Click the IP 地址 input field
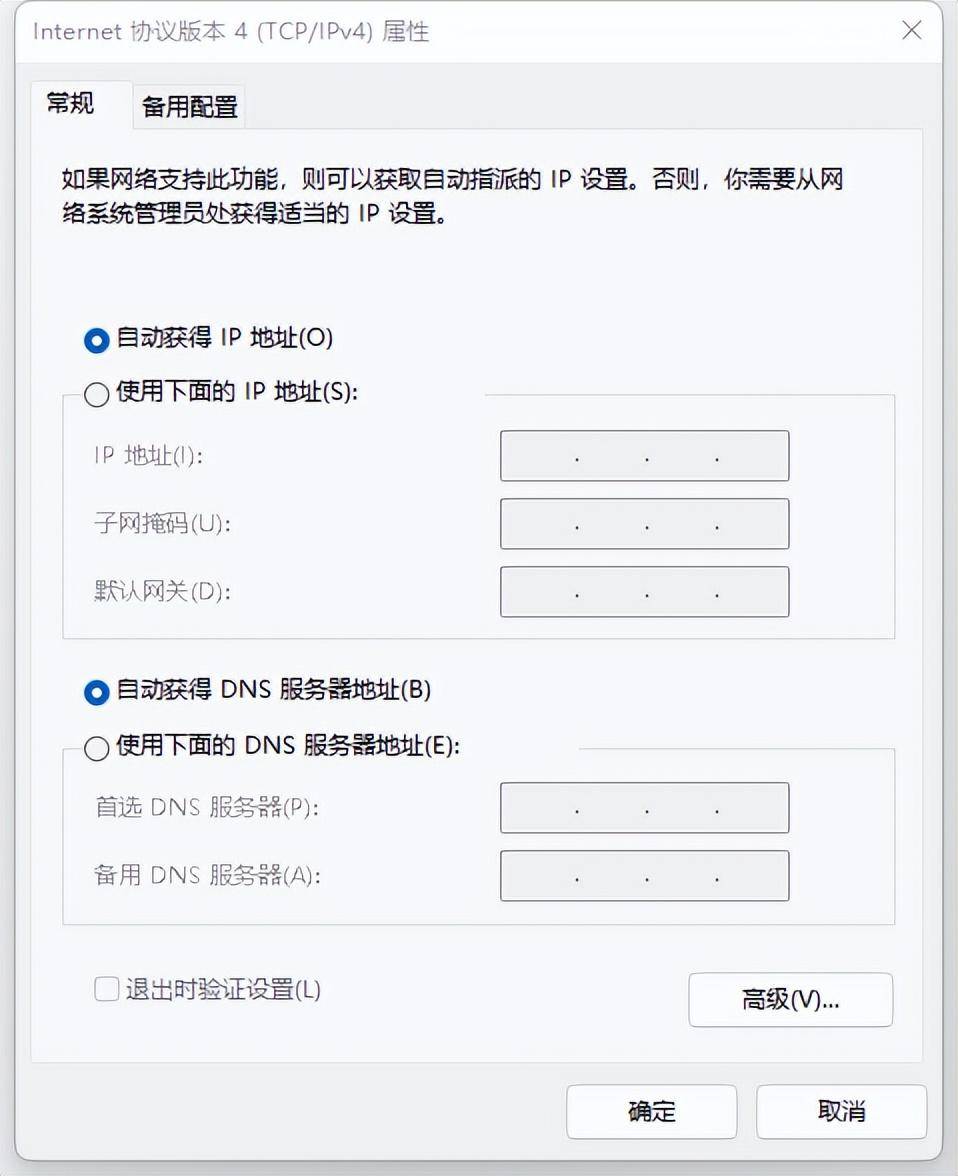958x1176 pixels. click(644, 456)
